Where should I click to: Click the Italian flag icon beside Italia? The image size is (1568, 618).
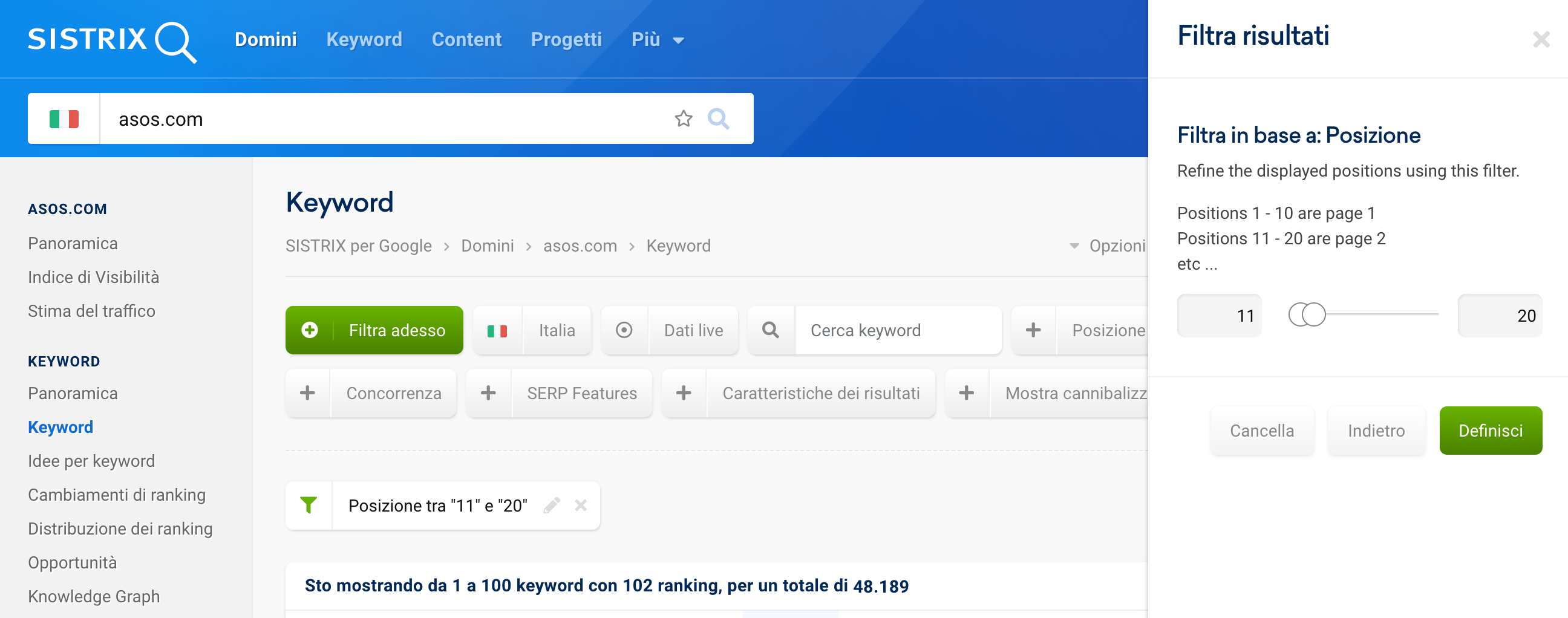coord(497,331)
